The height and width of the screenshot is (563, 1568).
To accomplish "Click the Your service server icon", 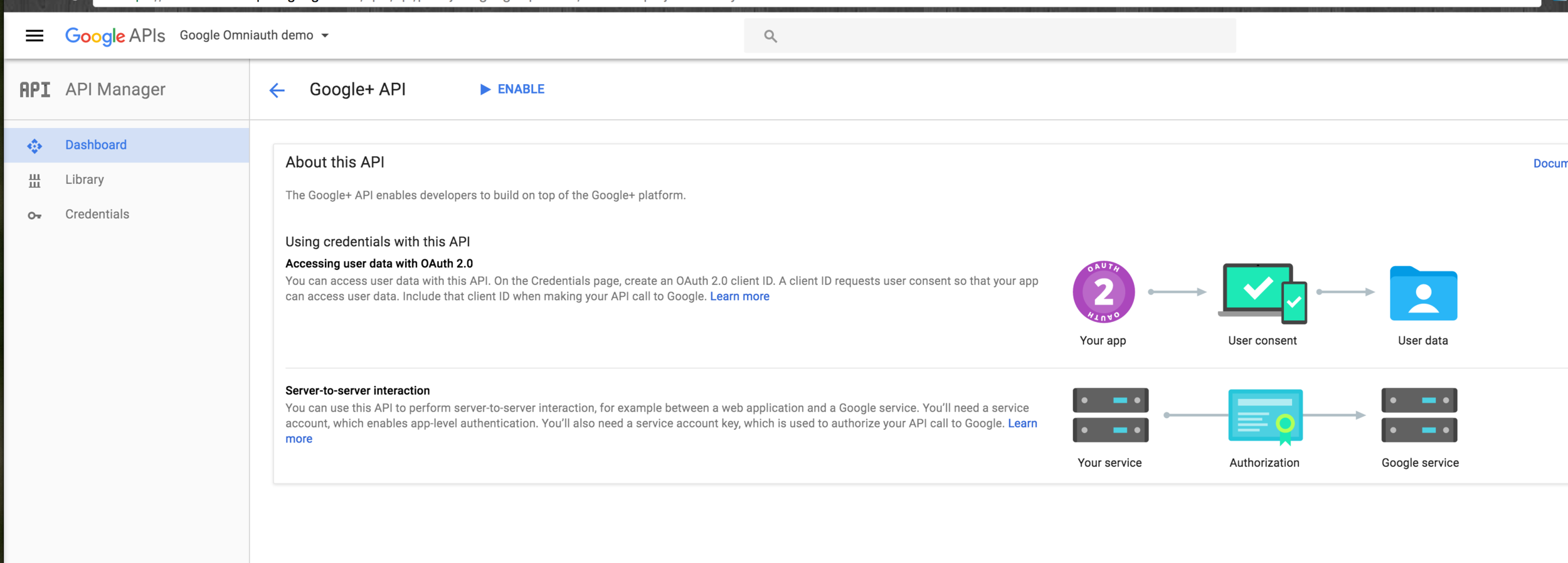I will tap(1110, 415).
